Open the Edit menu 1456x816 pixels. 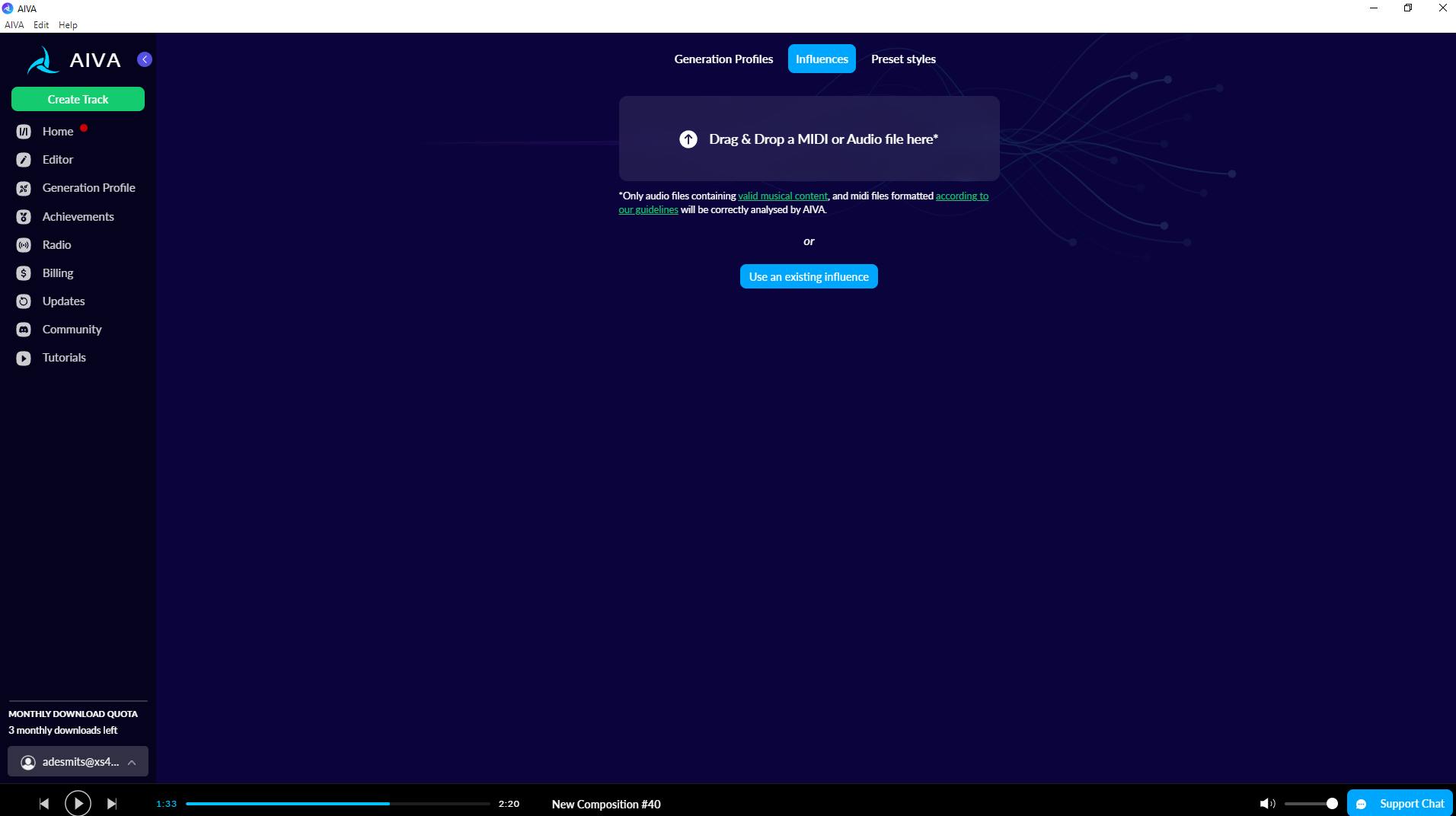coord(41,25)
